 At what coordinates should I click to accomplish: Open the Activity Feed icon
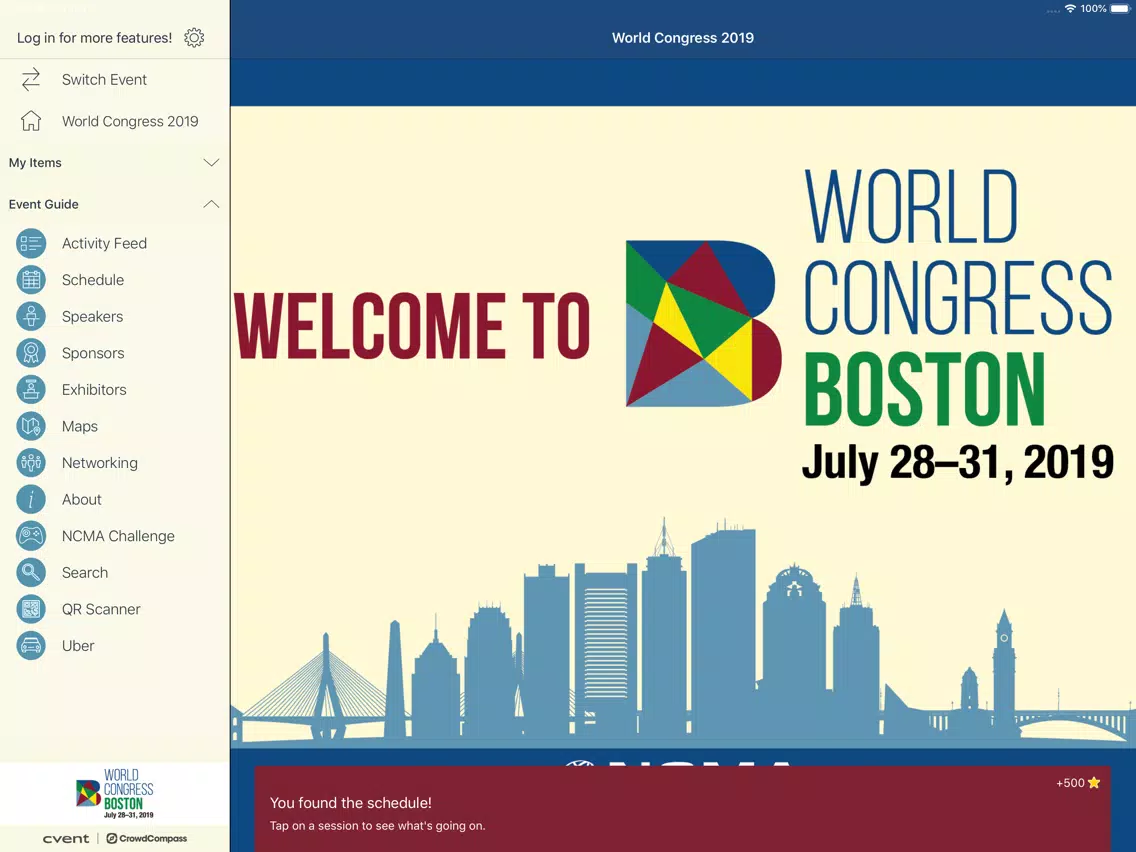[x=31, y=243]
